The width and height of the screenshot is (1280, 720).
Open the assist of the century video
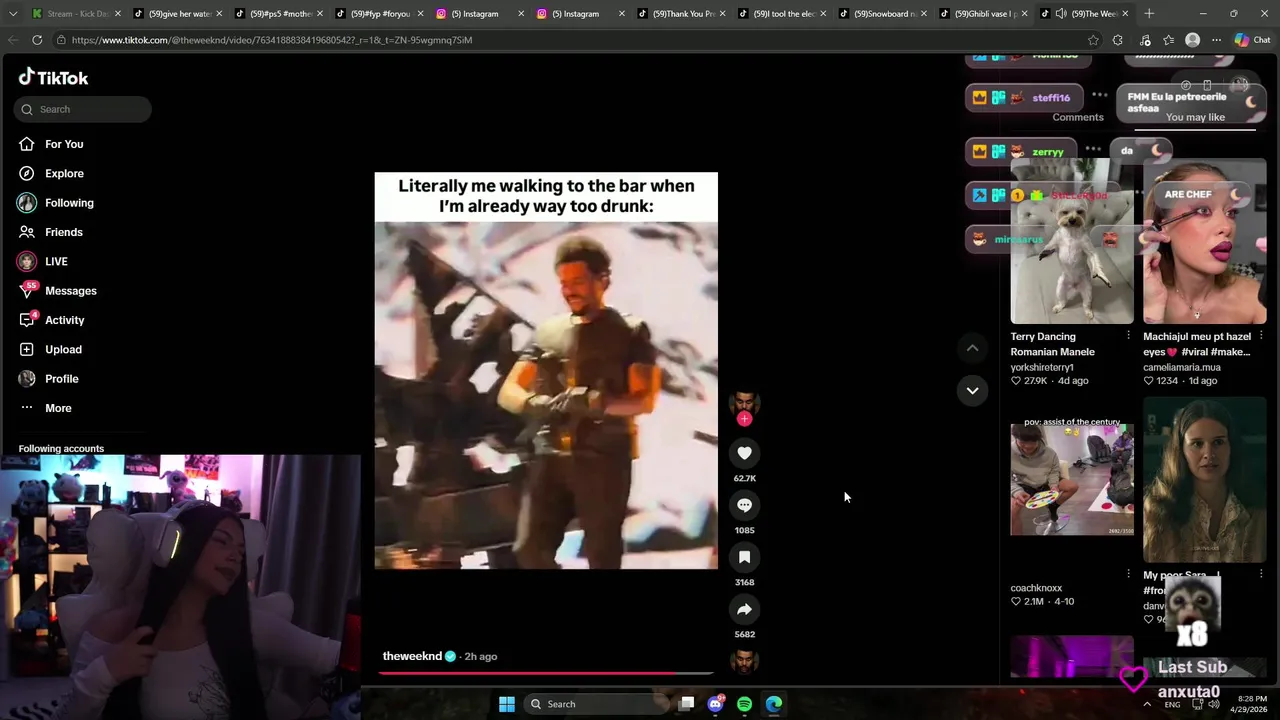(x=1072, y=479)
